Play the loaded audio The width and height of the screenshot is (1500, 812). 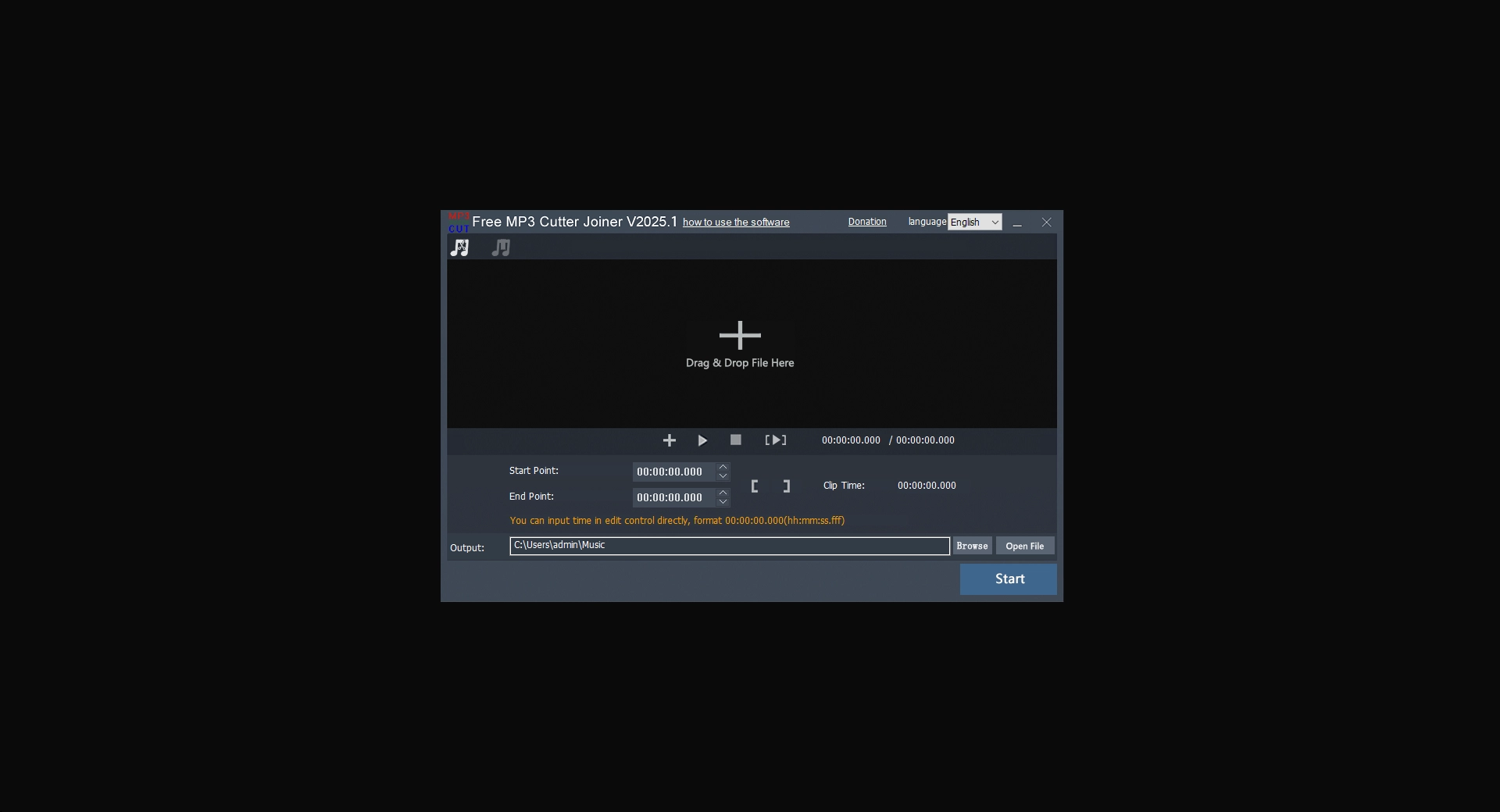(x=702, y=440)
